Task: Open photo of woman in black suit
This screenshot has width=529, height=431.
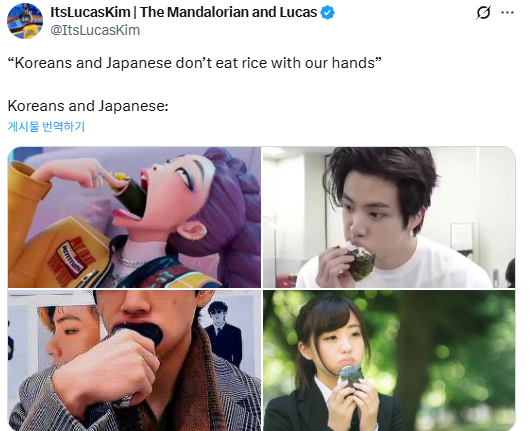Action: pyautogui.click(x=389, y=360)
